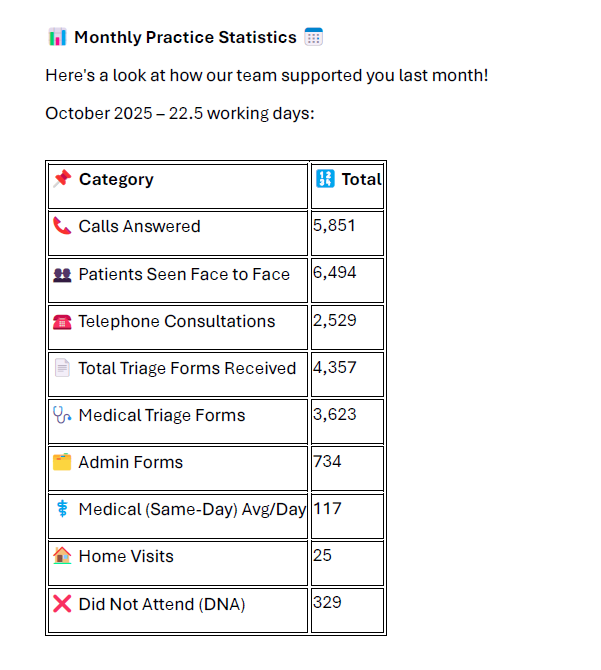Click the house icon for Home Visits

pyautogui.click(x=62, y=557)
